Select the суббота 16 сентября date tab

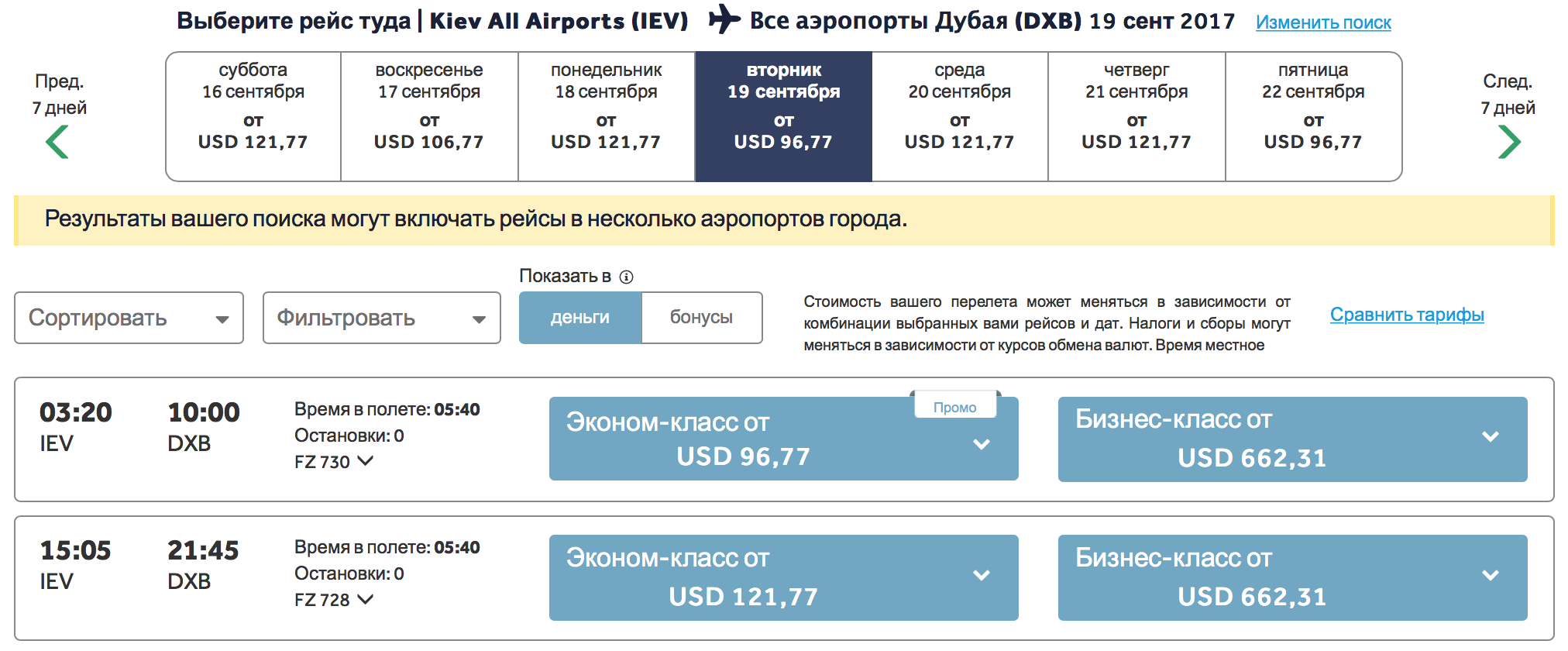[253, 116]
